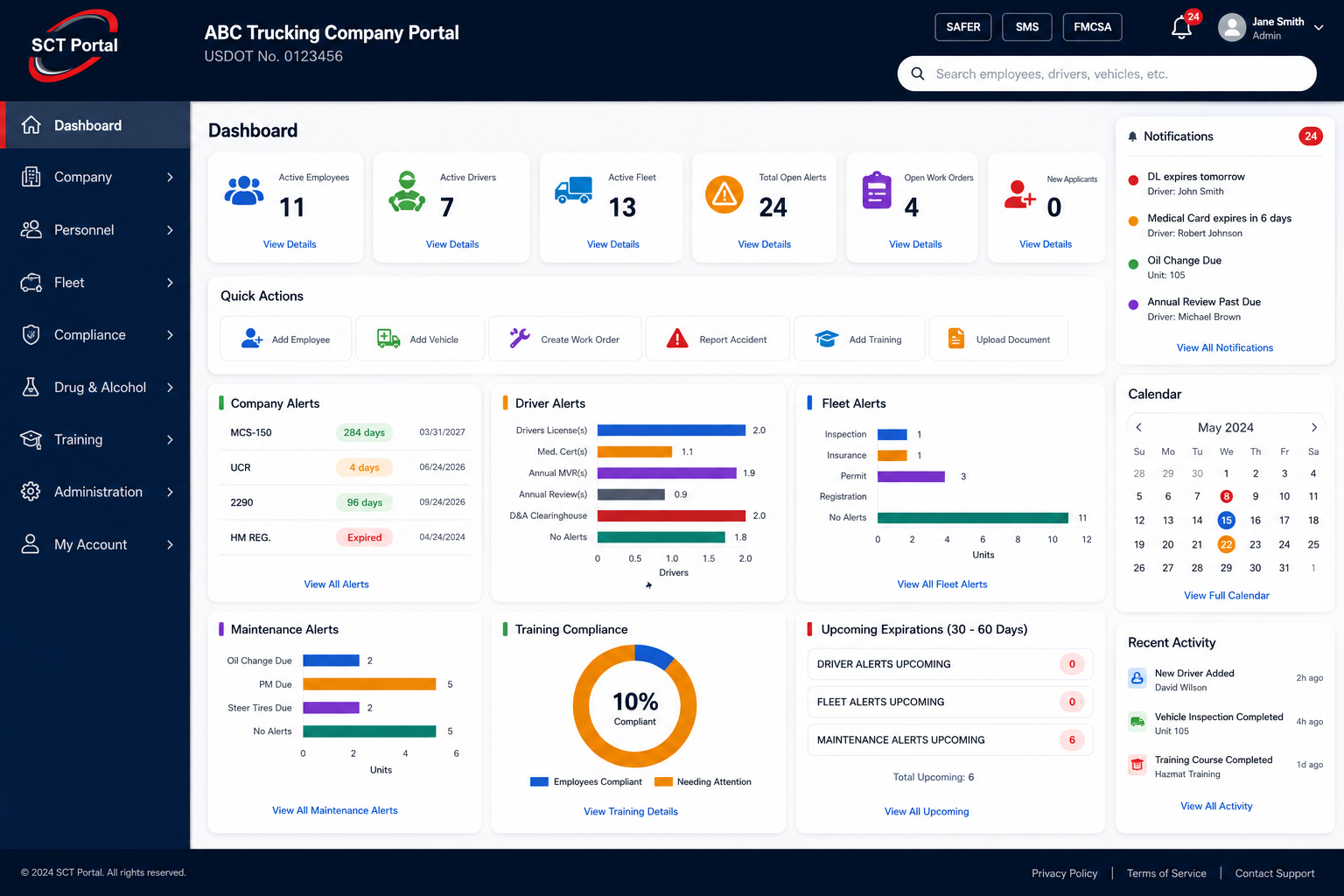
Task: Click the notification bell icon
Action: click(1181, 28)
